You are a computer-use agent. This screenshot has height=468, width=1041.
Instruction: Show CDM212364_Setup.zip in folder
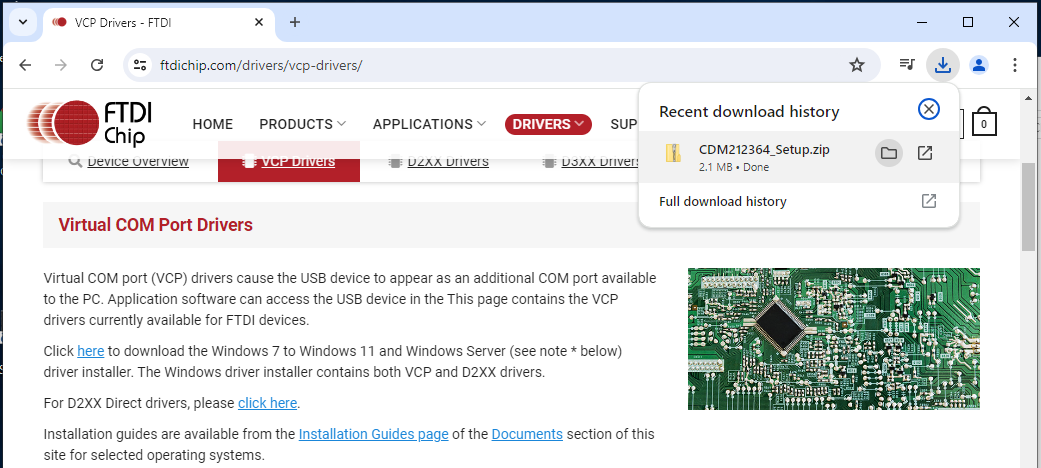click(x=889, y=153)
